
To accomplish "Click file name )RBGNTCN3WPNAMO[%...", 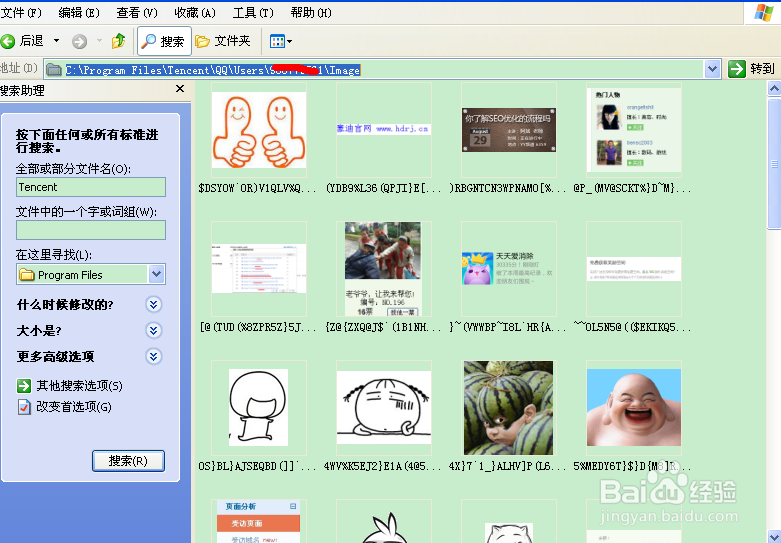I will pos(508,188).
